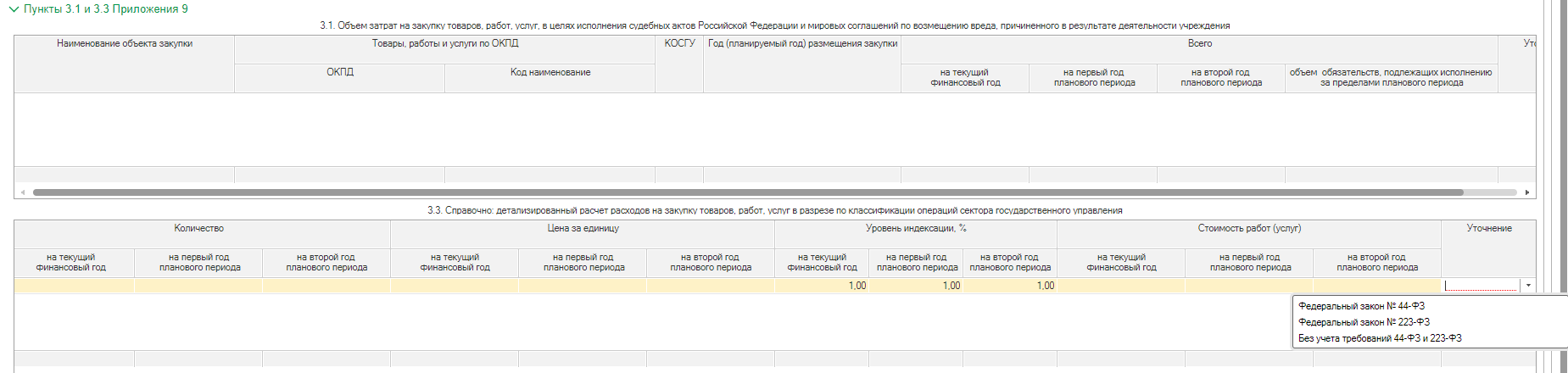Select Количество cell for current financial year
1568x373 pixels.
point(74,286)
